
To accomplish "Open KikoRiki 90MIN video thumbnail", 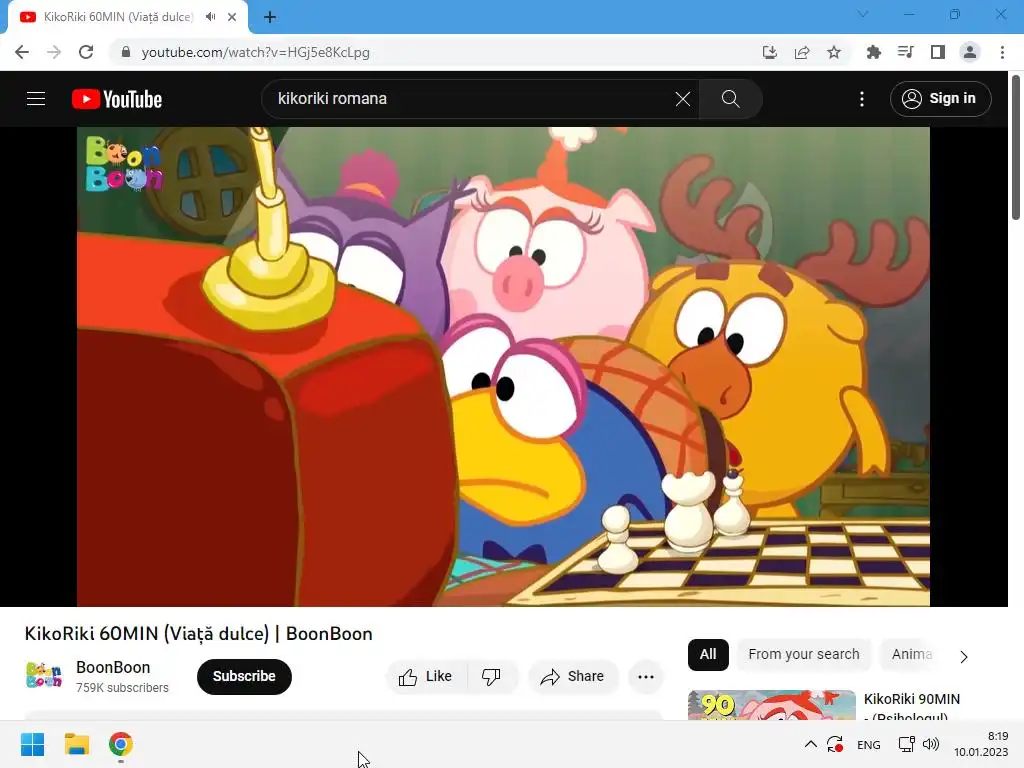I will (771, 705).
